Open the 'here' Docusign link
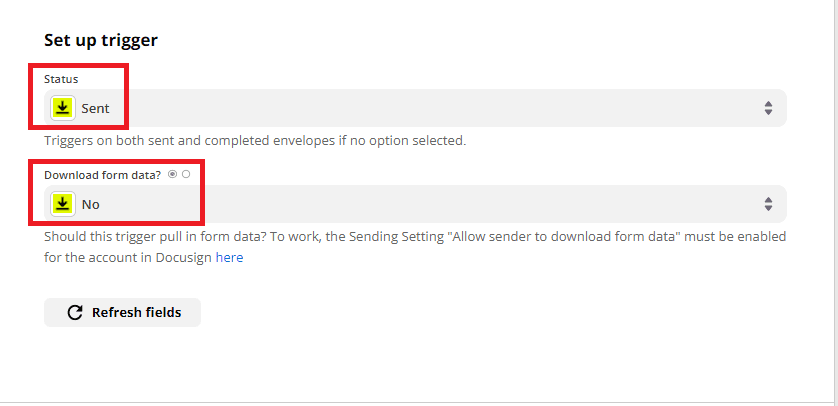 click(229, 257)
